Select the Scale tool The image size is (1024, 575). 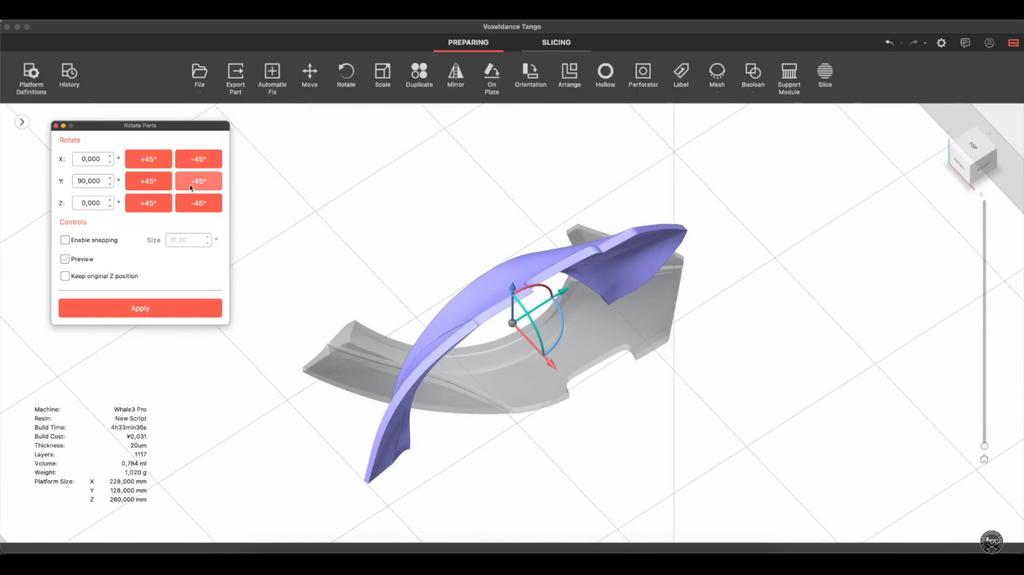[x=383, y=75]
